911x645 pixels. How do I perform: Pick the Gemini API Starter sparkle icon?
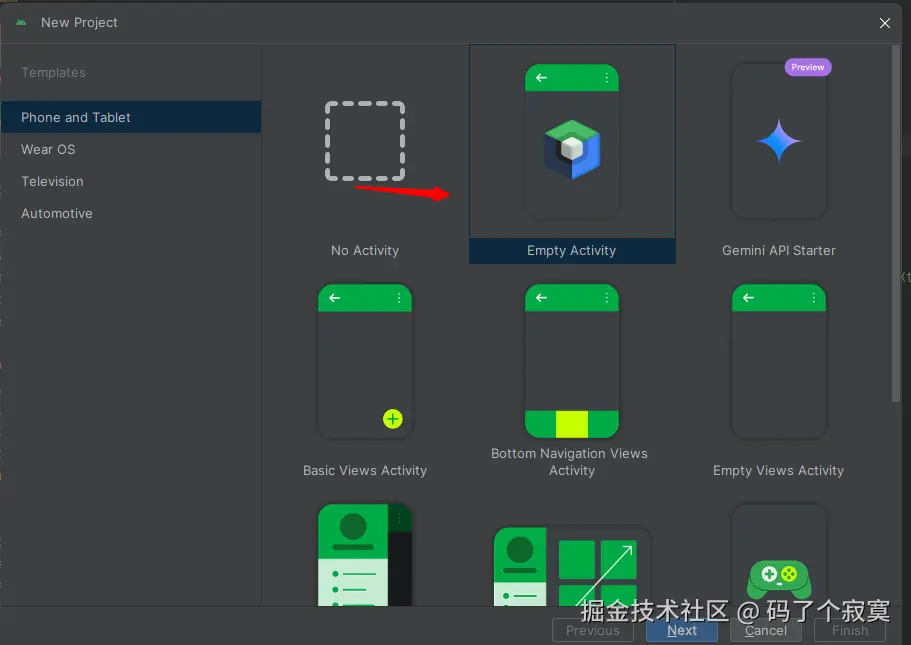[779, 141]
